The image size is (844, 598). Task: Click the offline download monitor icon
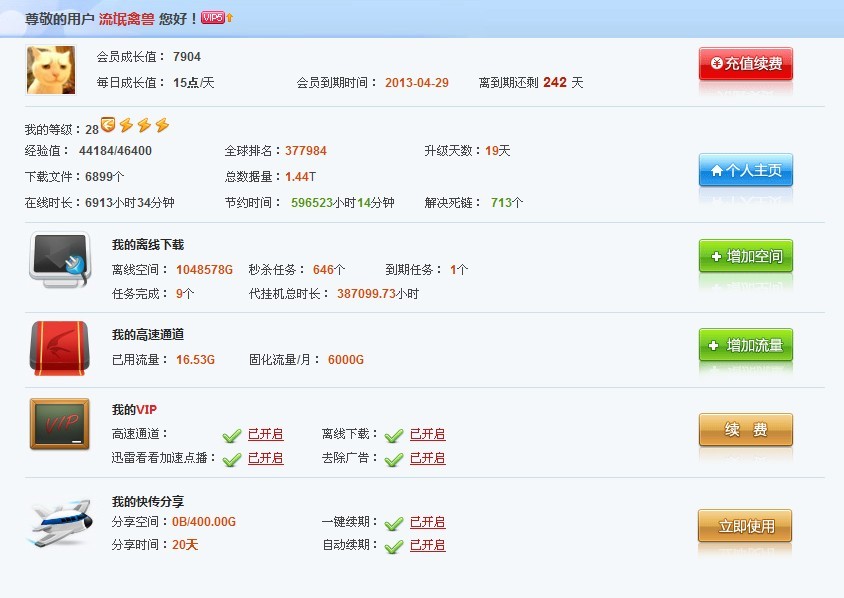60,260
